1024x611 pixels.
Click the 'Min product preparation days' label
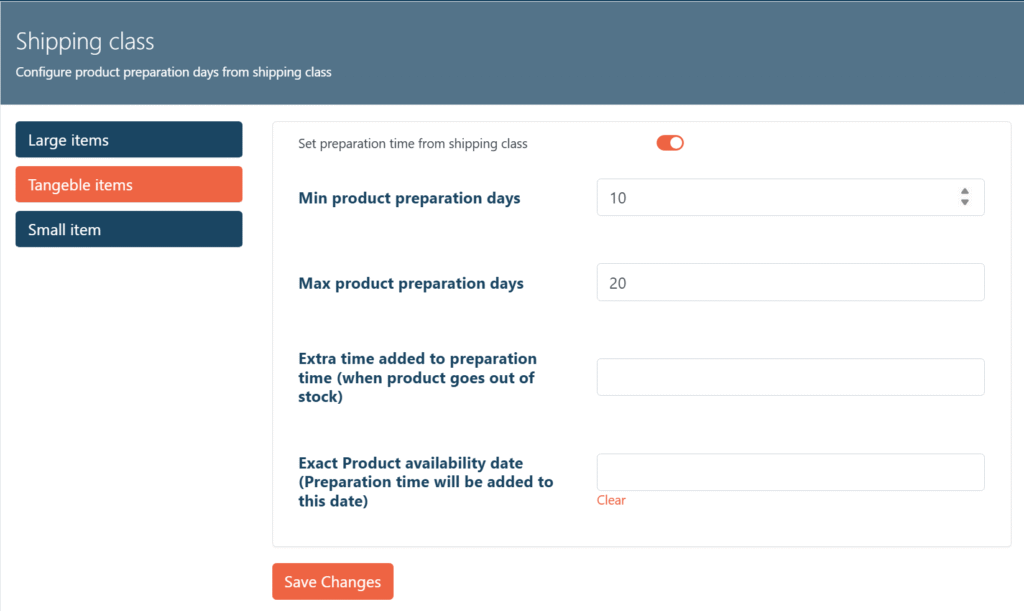click(x=409, y=198)
